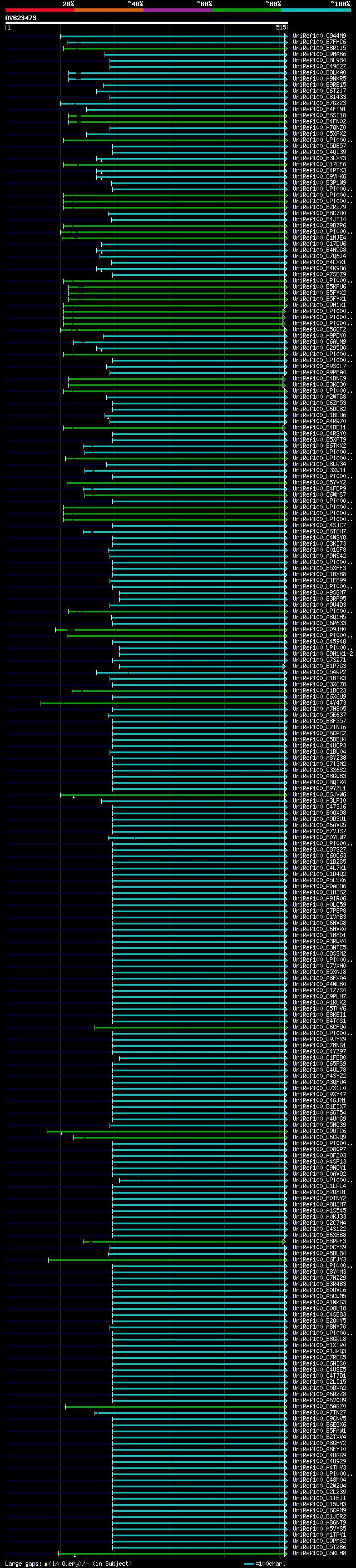Select hit label UniRef100_Q54RP2
This screenshot has width=356, height=1568.
pyautogui.click(x=319, y=672)
